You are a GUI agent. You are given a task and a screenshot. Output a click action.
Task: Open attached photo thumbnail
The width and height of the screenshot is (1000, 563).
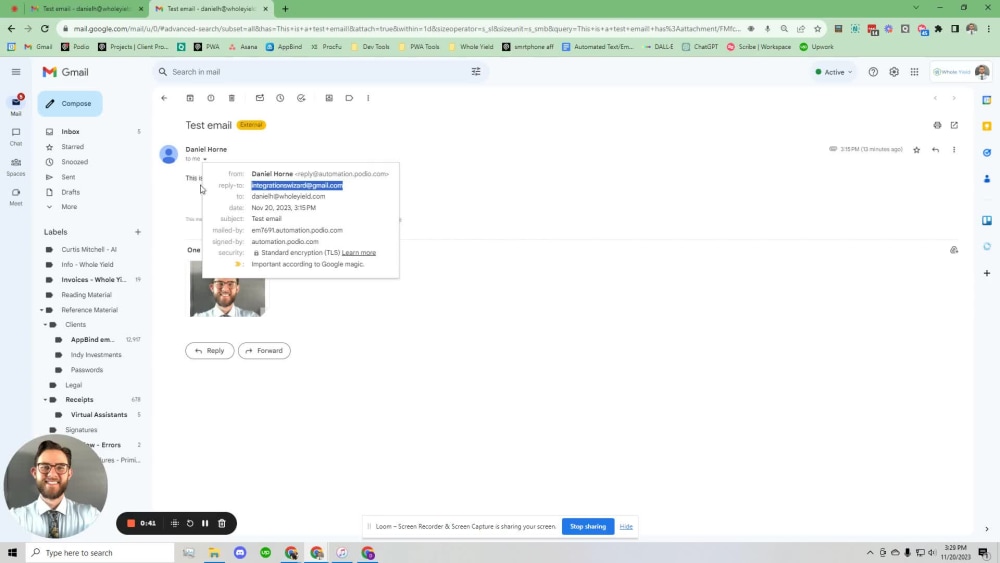click(x=227, y=288)
